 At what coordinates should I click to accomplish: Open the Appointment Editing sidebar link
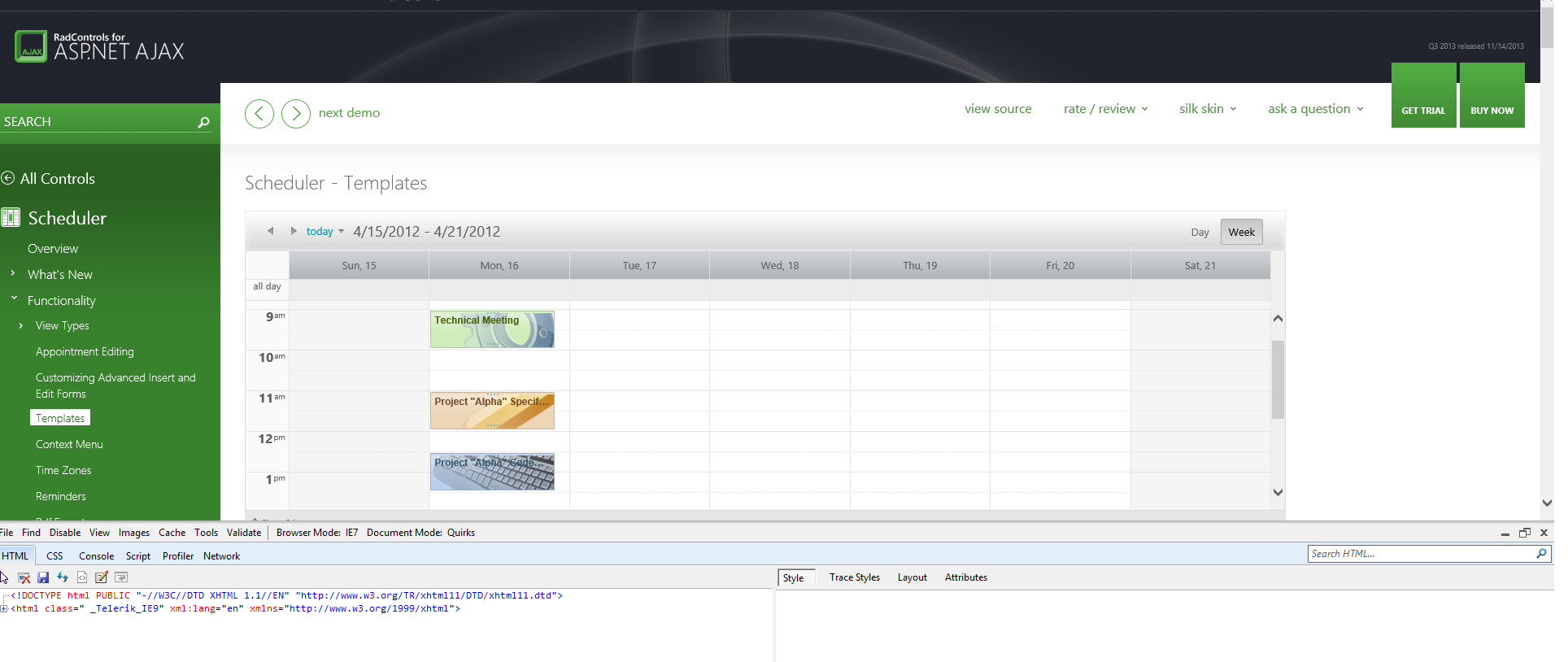pos(85,352)
